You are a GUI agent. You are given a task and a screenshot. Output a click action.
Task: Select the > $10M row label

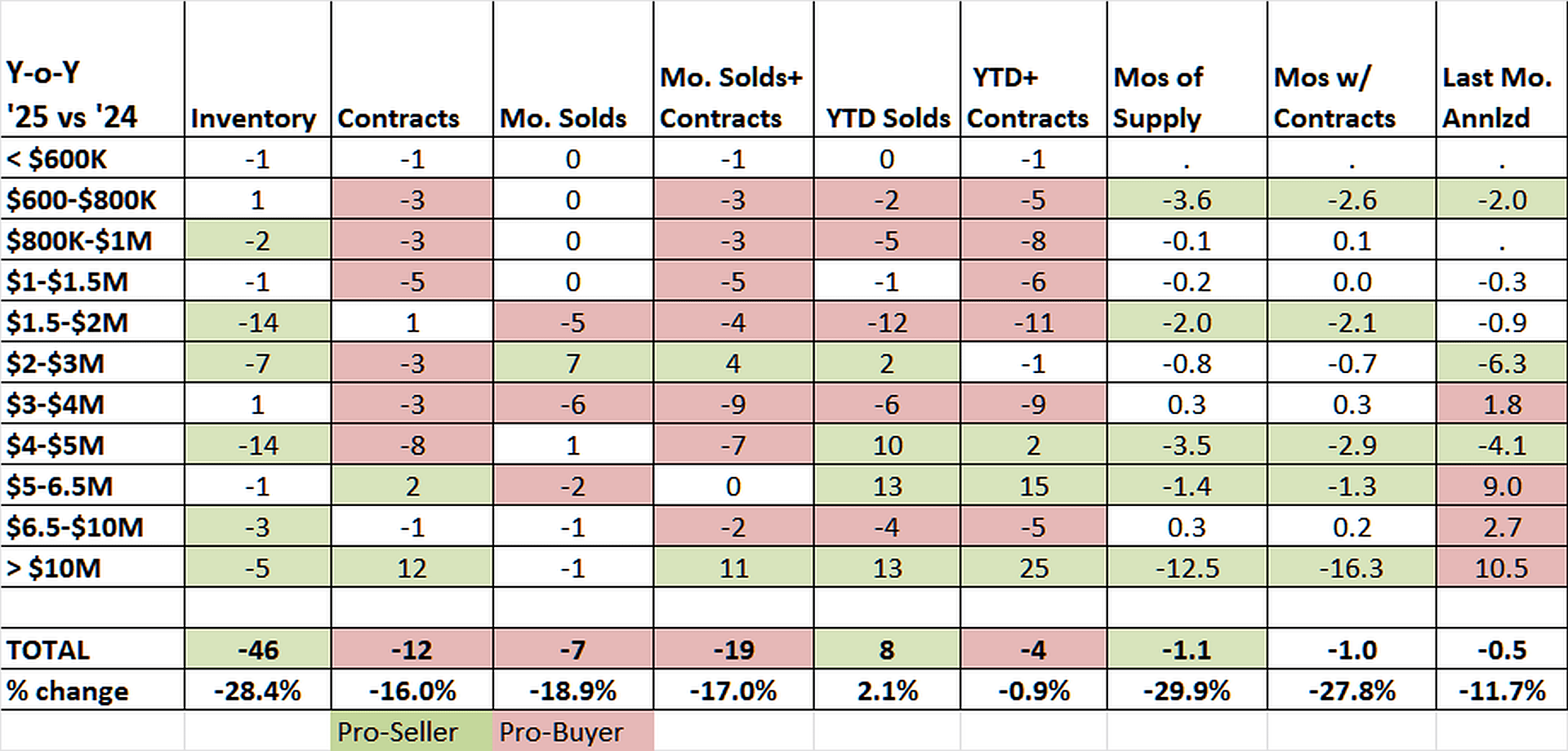click(x=53, y=567)
